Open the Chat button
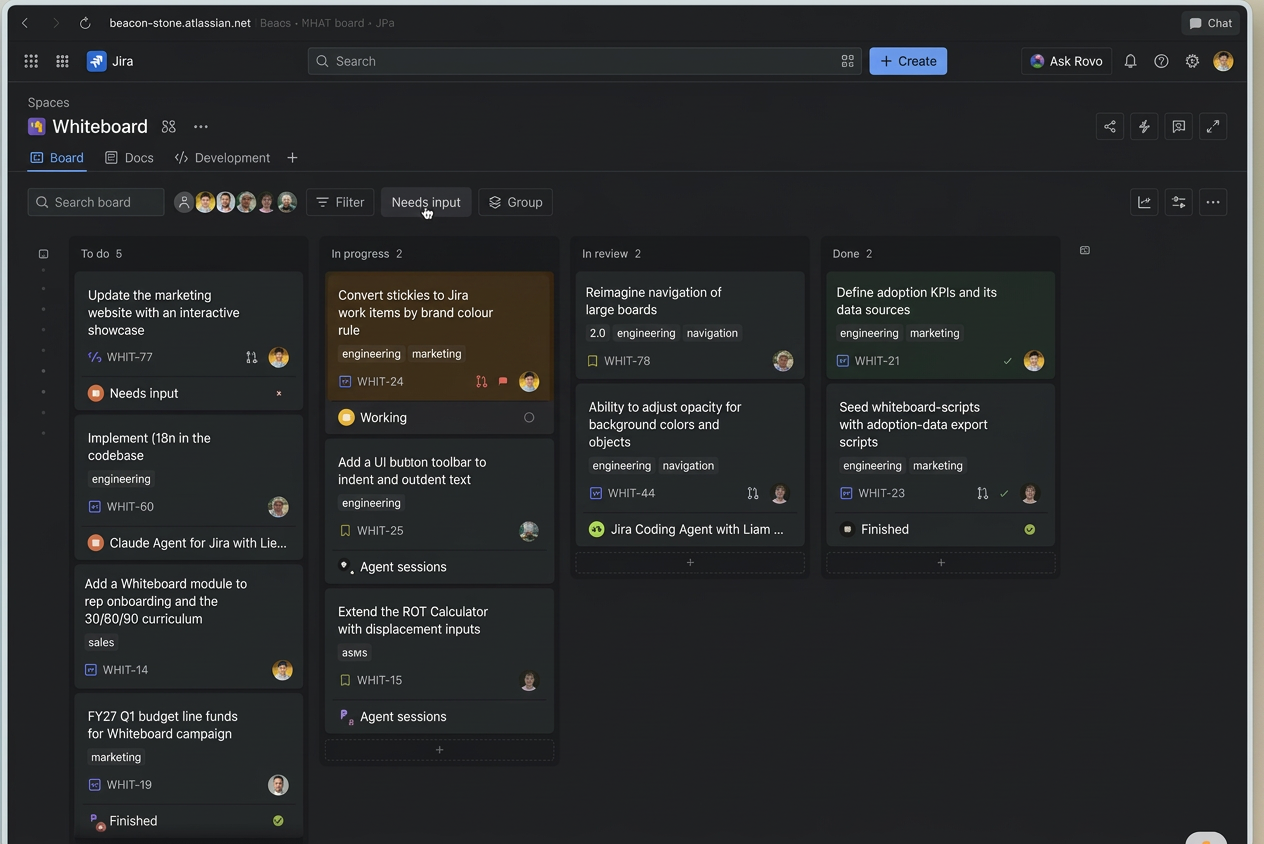 [x=1210, y=23]
